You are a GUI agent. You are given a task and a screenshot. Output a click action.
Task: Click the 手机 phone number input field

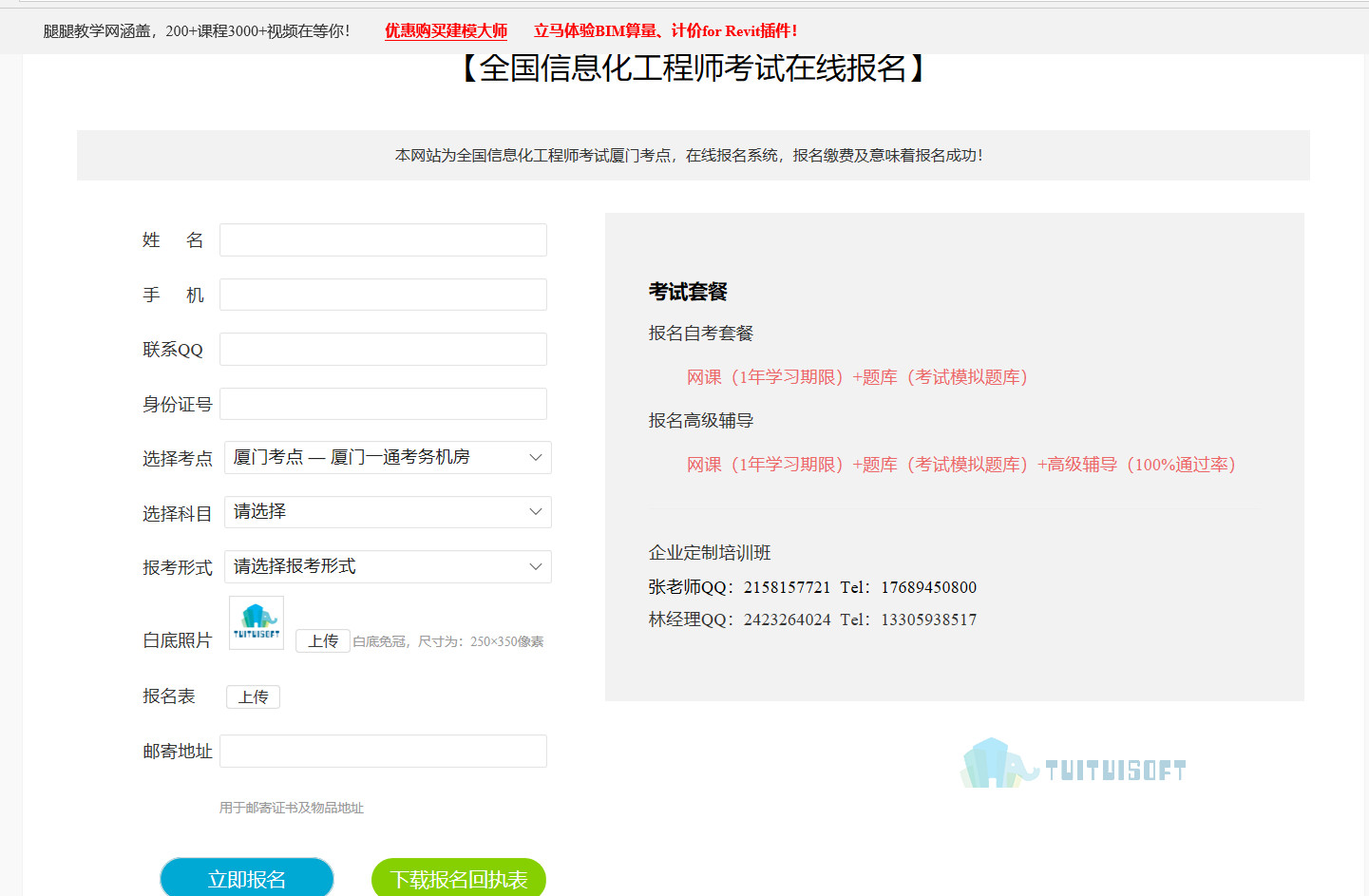383,295
